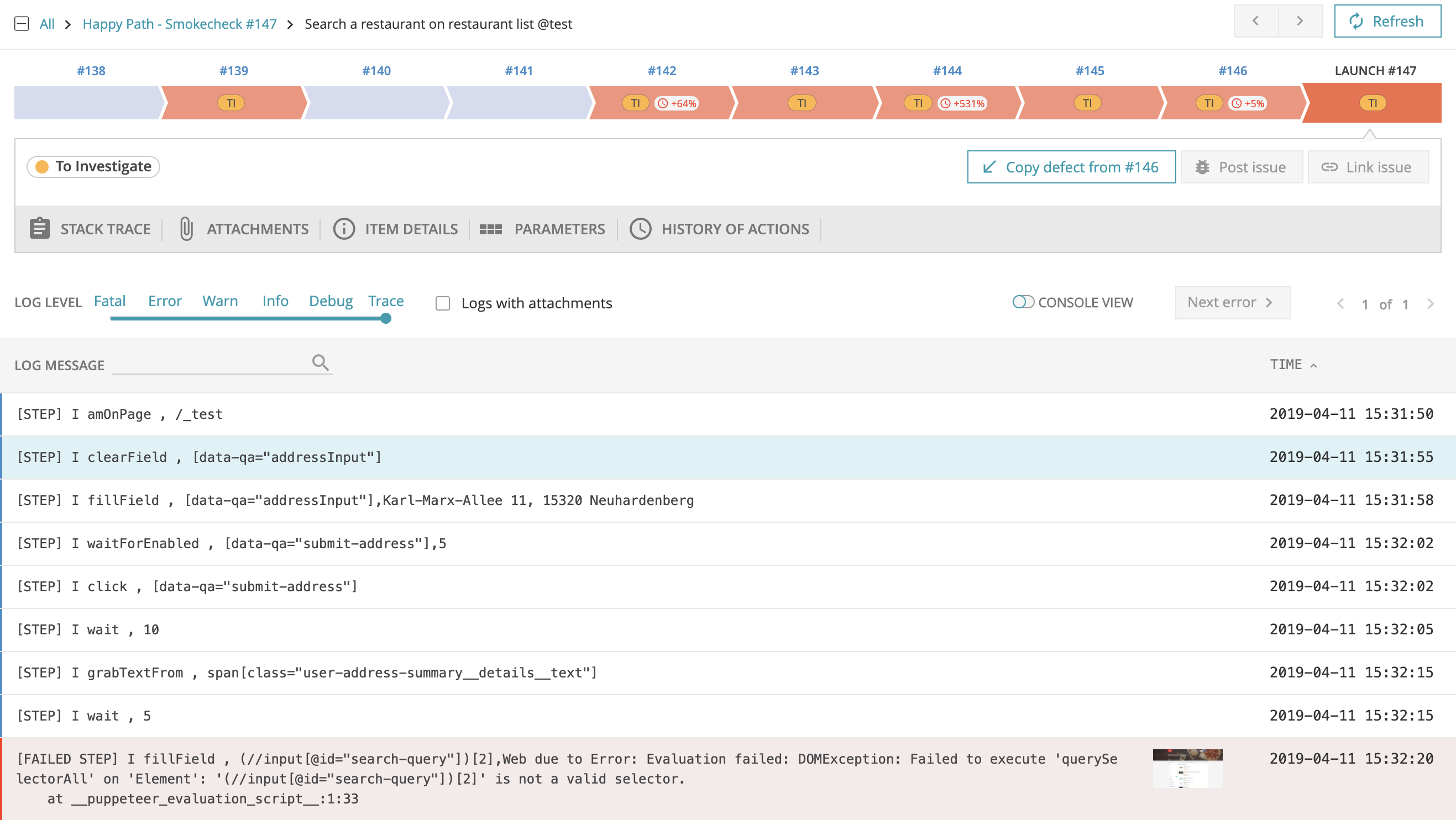Set log level to Warn
The width and height of the screenshot is (1456, 820).
(220, 301)
